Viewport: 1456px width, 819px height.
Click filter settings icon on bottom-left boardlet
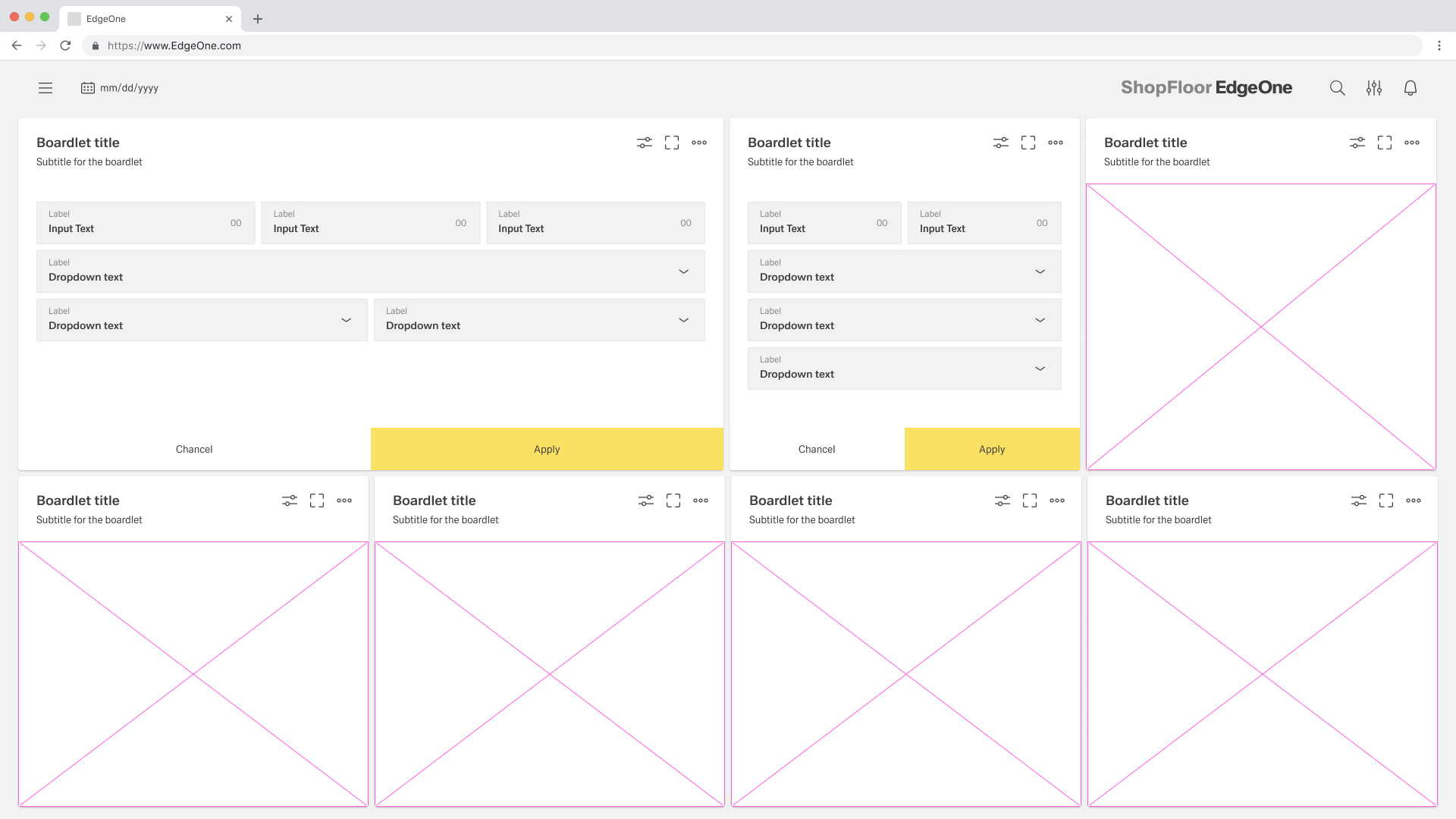pyautogui.click(x=289, y=500)
